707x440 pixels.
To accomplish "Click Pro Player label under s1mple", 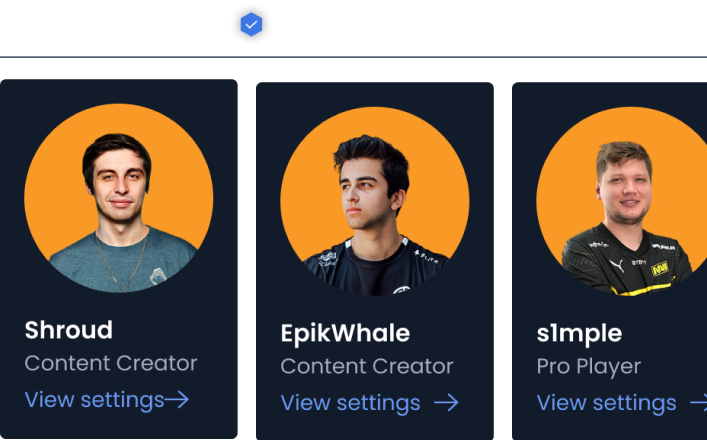I will click(589, 367).
